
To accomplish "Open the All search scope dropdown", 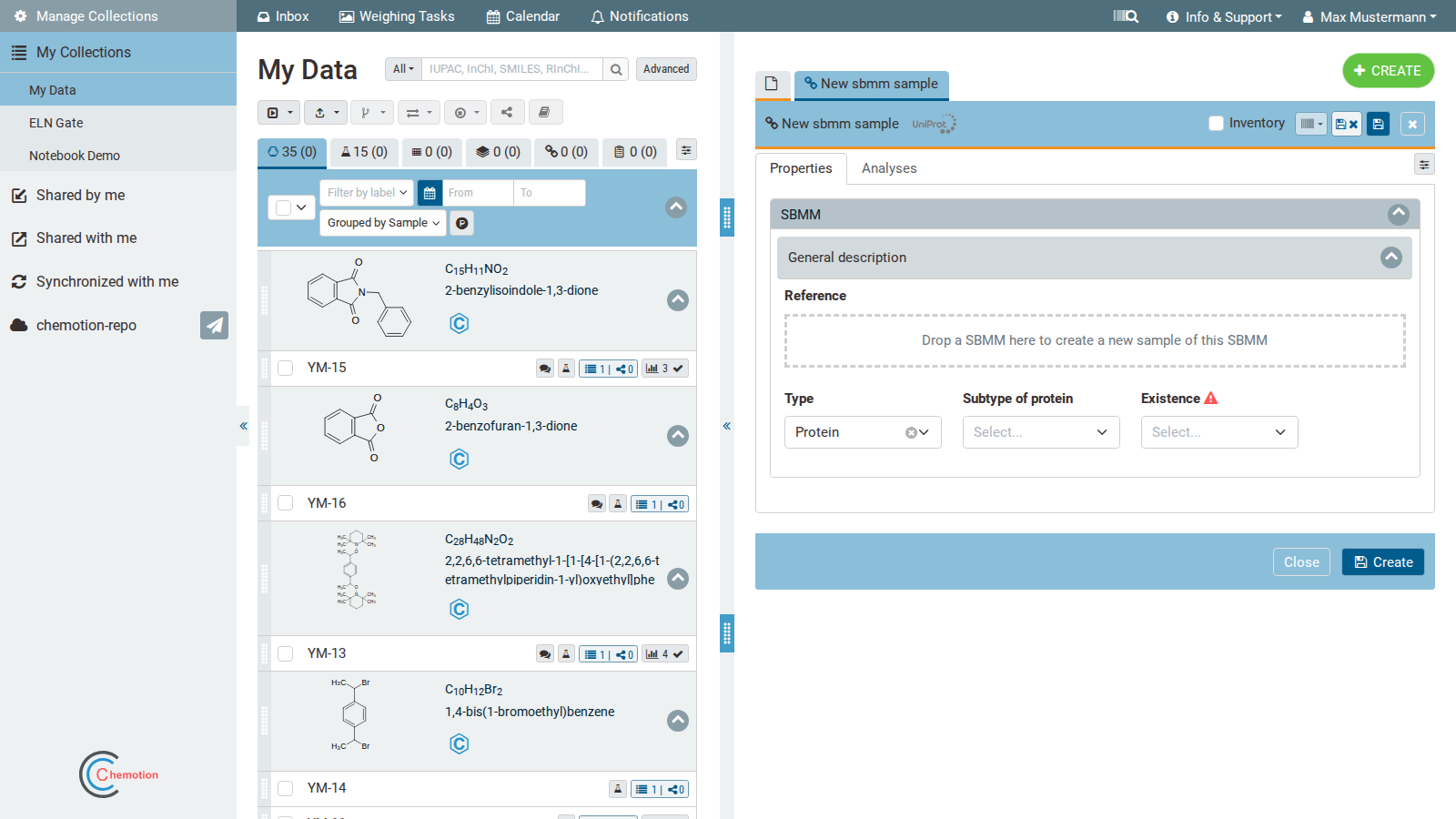I will click(403, 69).
